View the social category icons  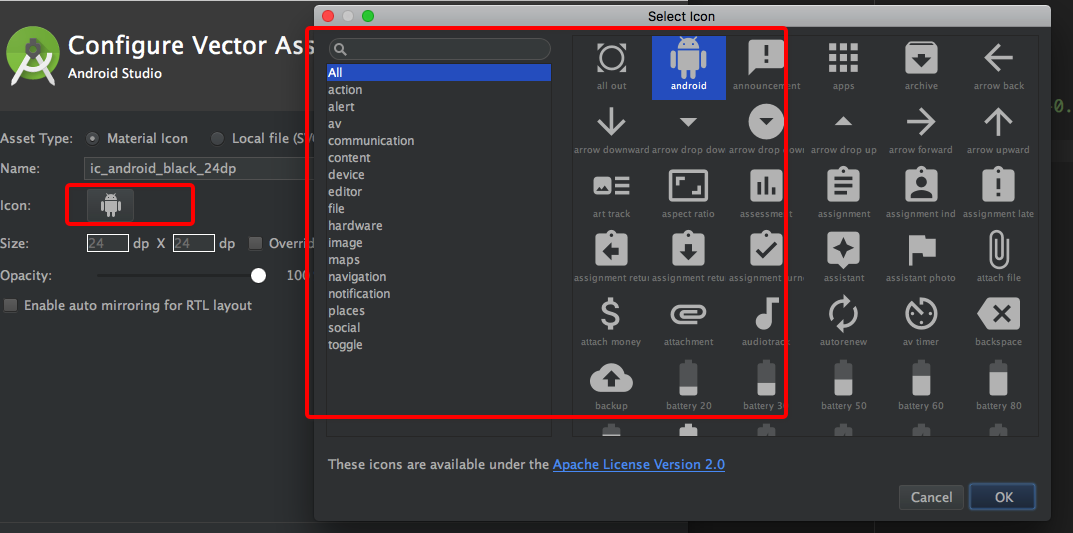point(439,327)
